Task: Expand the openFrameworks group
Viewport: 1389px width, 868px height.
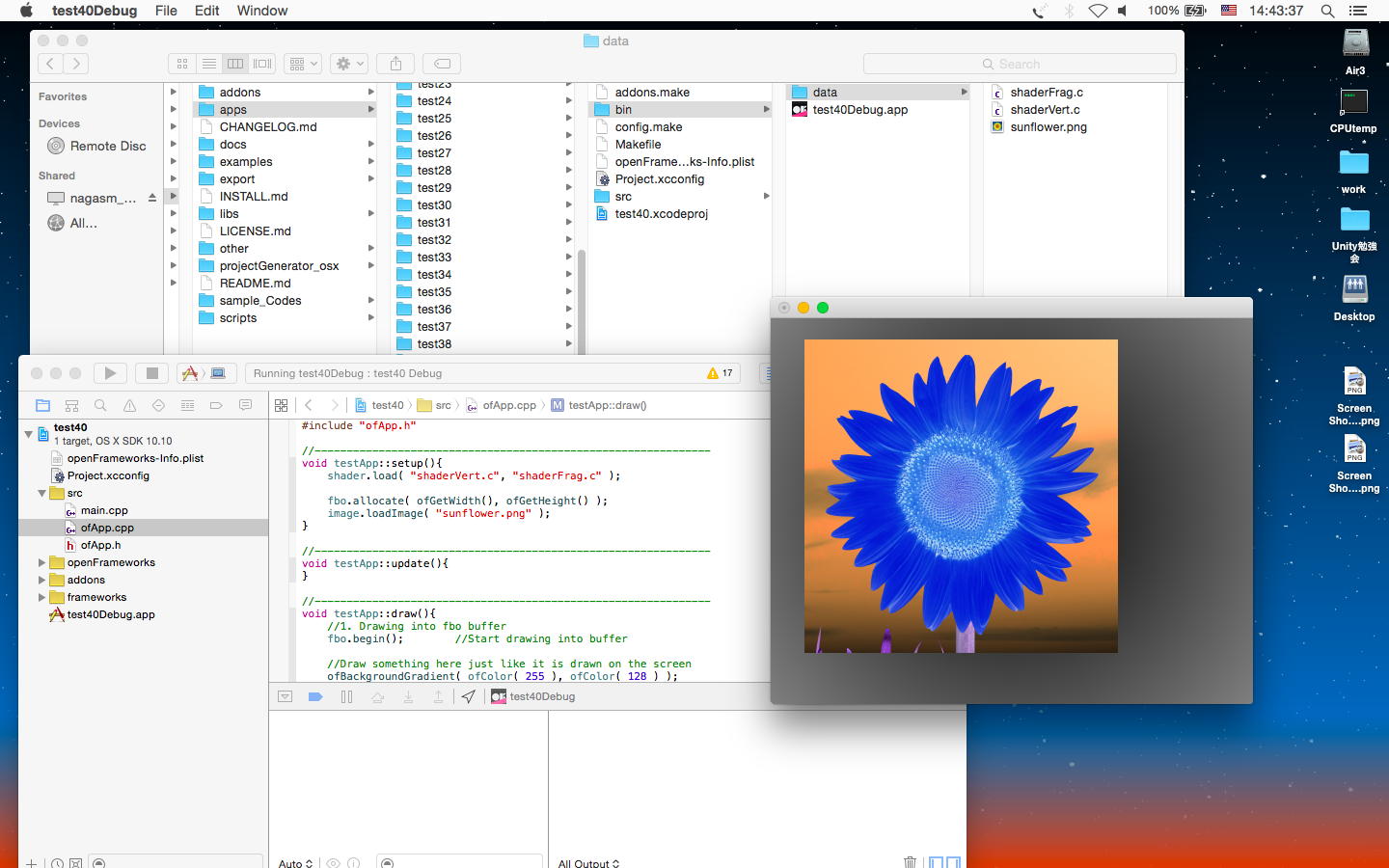Action: click(41, 562)
